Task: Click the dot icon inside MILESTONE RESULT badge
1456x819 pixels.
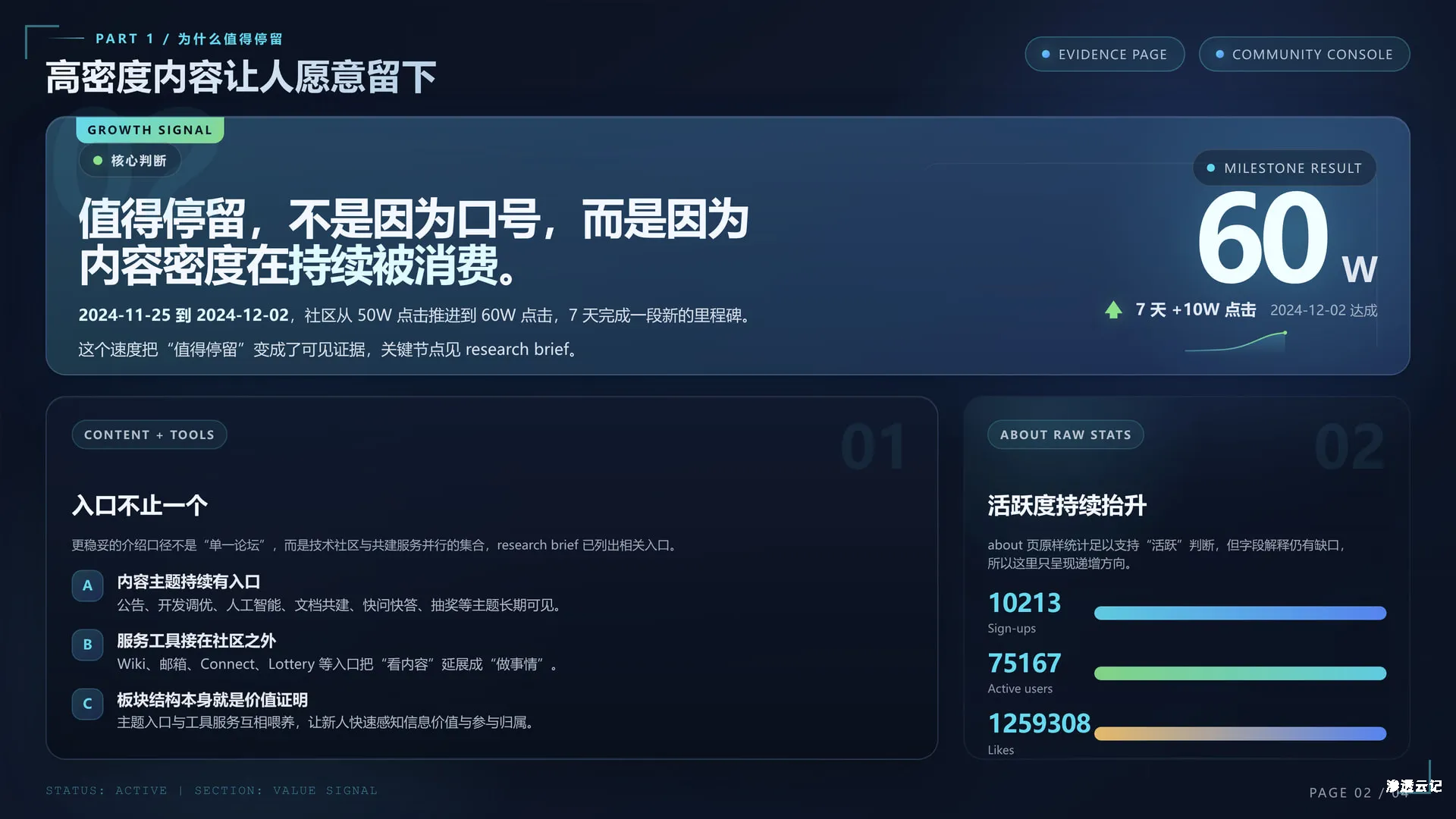Action: pos(1211,168)
